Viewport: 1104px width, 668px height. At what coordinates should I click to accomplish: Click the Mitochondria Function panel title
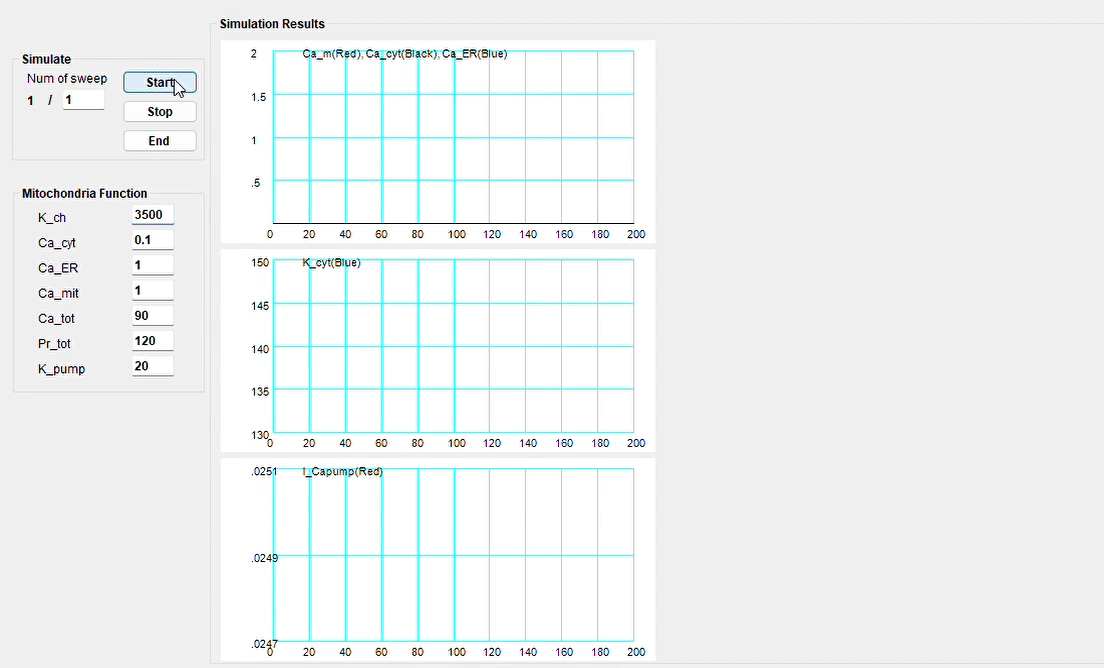pos(84,194)
